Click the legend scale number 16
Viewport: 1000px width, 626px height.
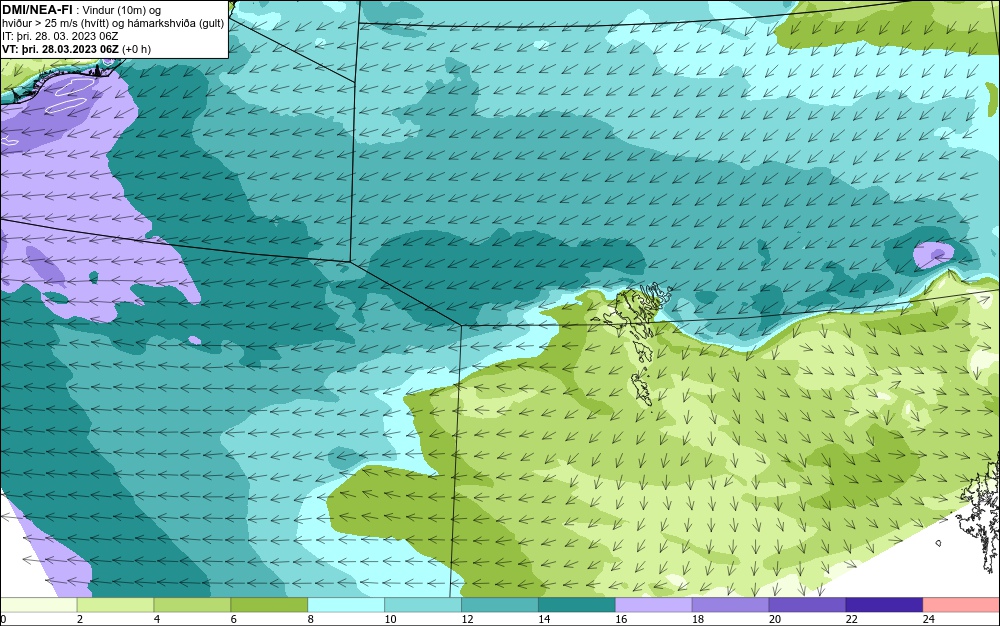(x=621, y=619)
